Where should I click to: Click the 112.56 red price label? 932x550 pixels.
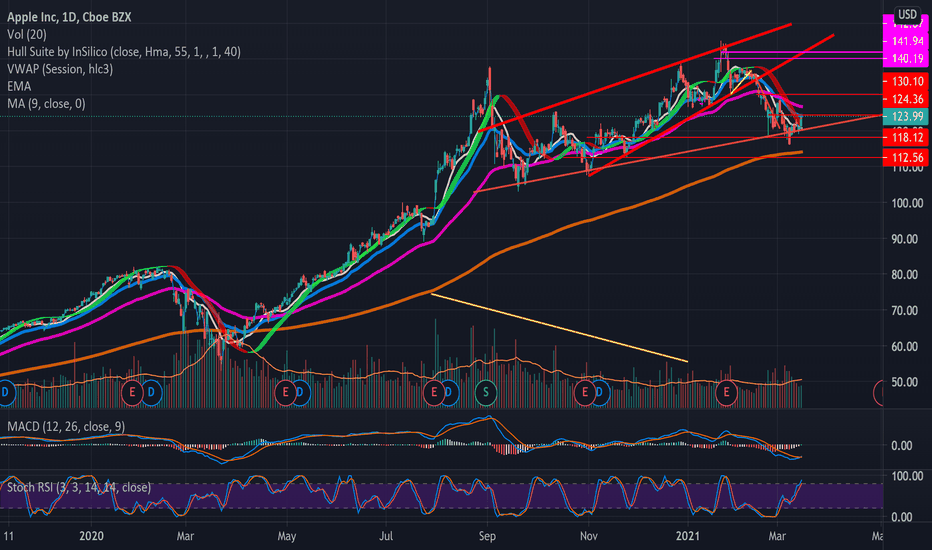click(x=907, y=157)
